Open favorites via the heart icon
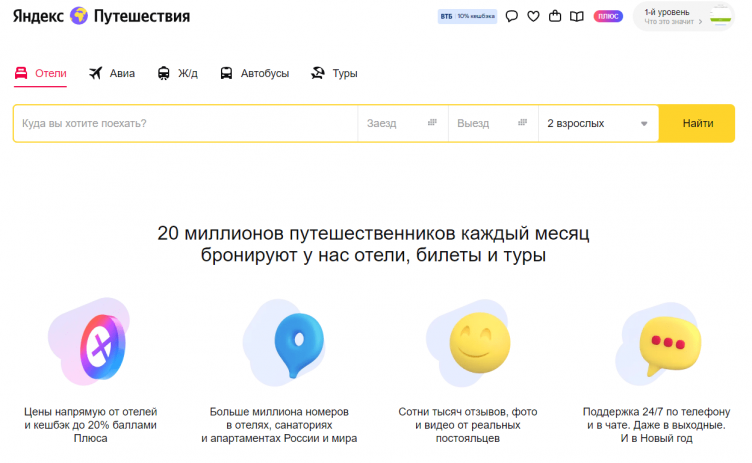The height and width of the screenshot is (463, 752). point(533,16)
